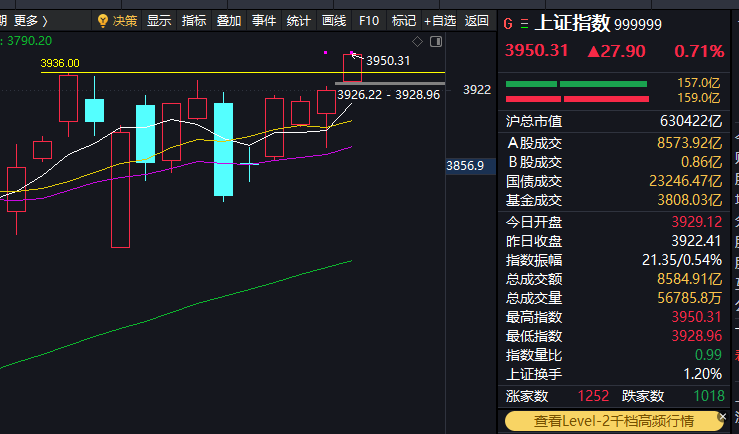Click the price change ▲27.90
Image resolution: width=739 pixels, height=434 pixels.
[x=616, y=51]
